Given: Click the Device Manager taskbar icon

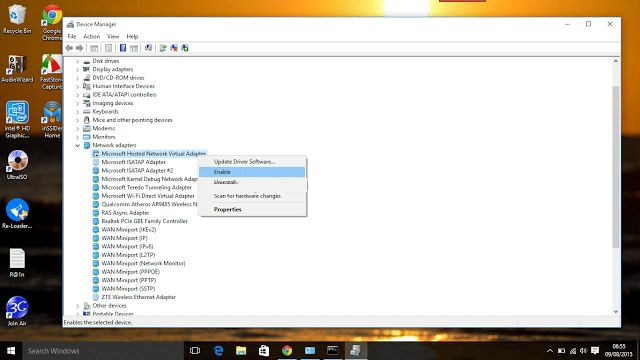Looking at the screenshot, I should coord(356,351).
